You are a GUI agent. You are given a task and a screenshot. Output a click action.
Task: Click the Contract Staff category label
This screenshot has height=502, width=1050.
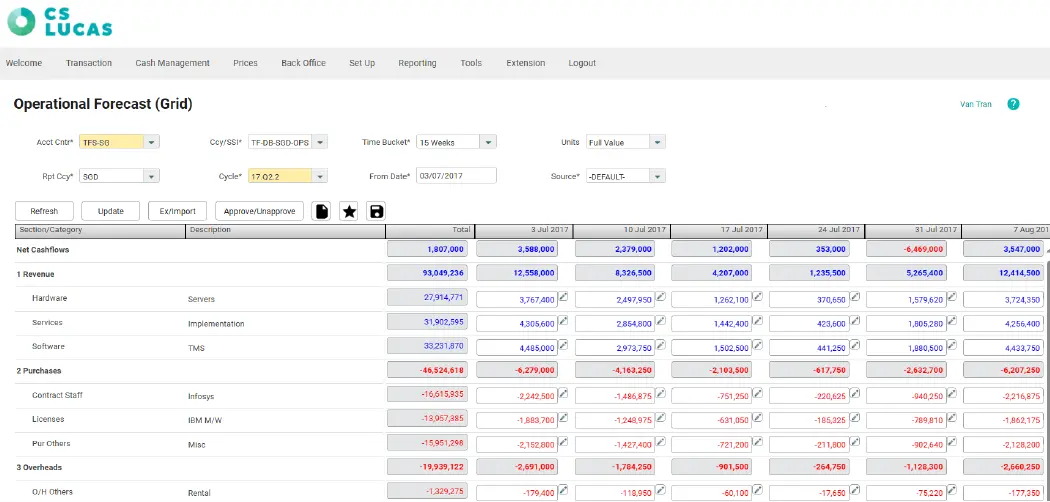point(58,395)
